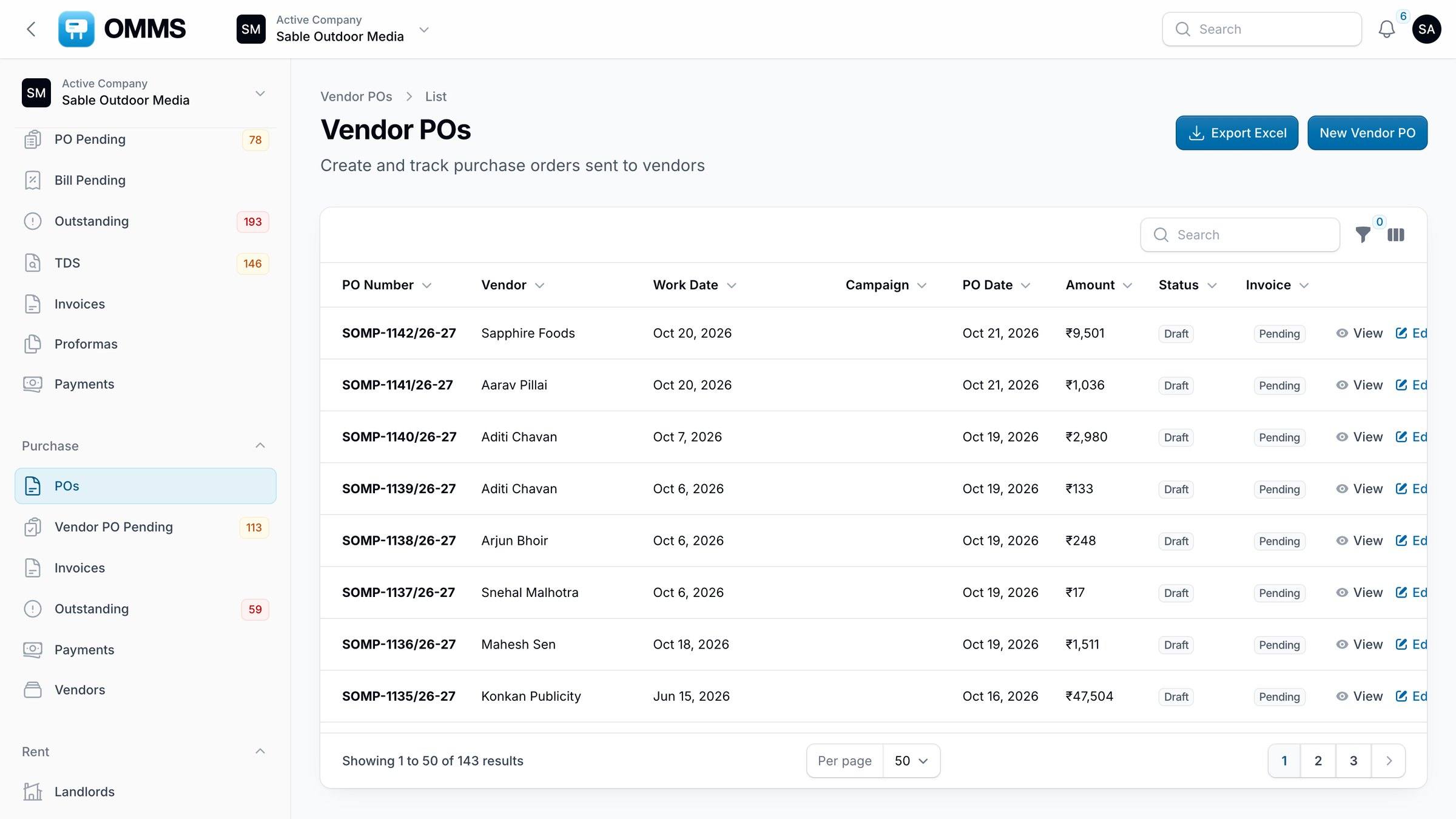This screenshot has width=1456, height=819.
Task: Open Invoices under the Purchase section
Action: (146, 568)
